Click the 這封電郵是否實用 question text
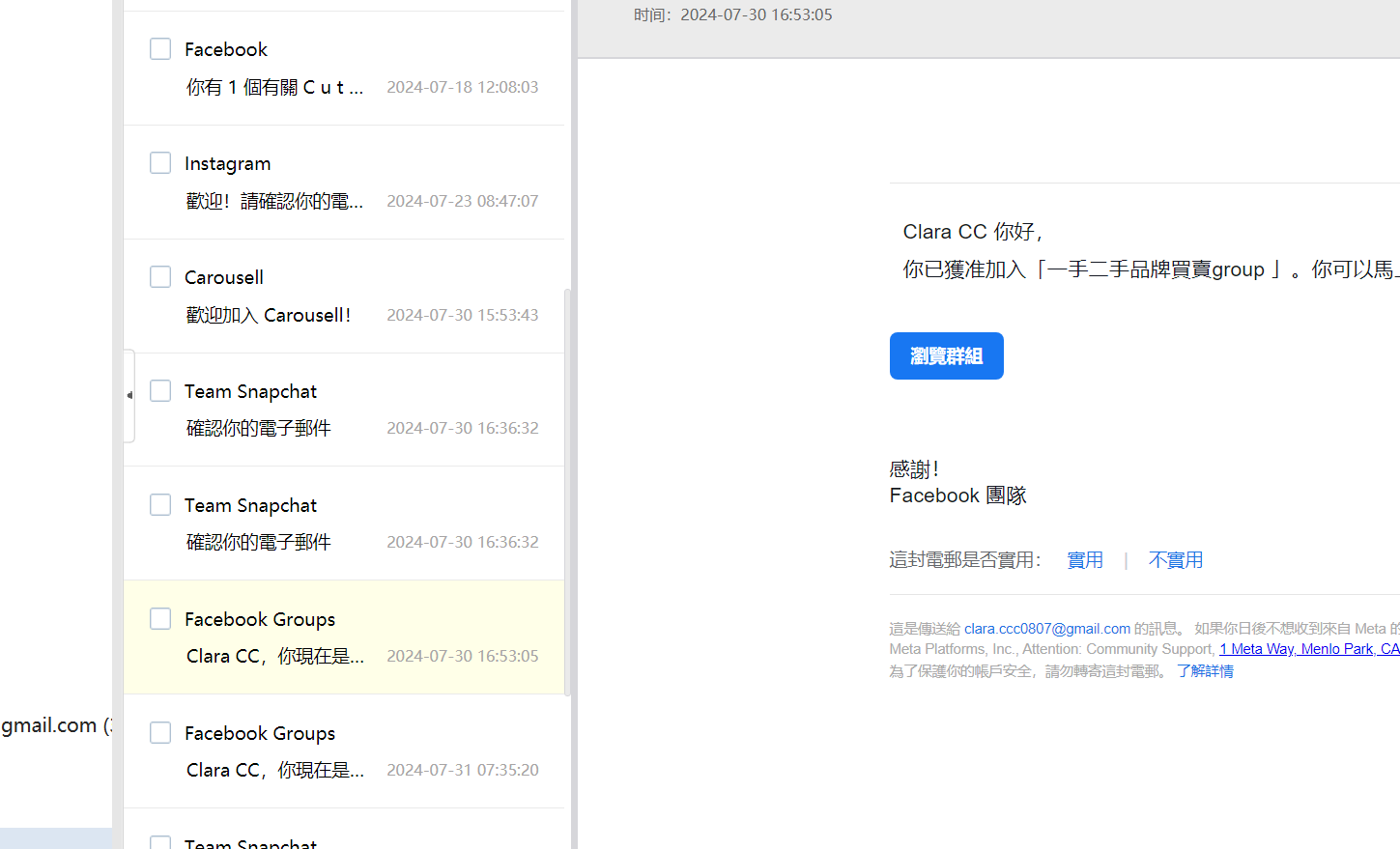 (x=965, y=560)
